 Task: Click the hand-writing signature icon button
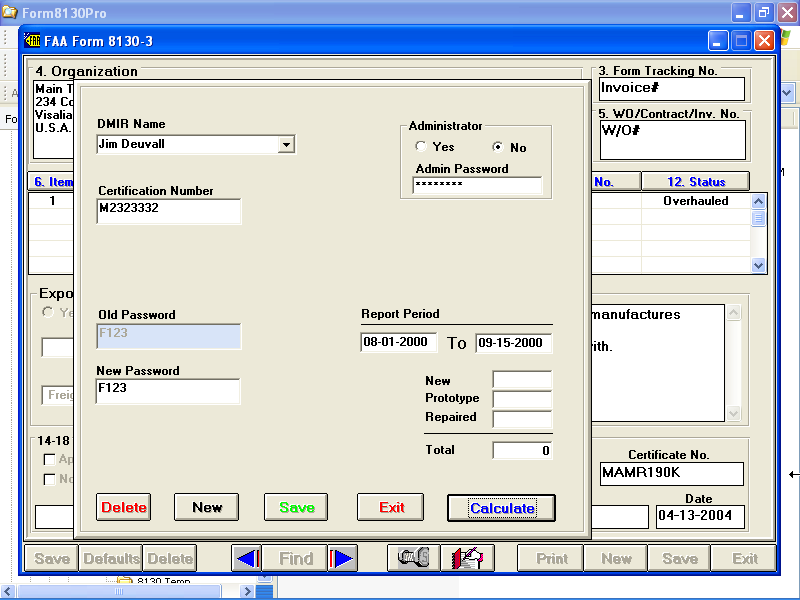tap(467, 559)
